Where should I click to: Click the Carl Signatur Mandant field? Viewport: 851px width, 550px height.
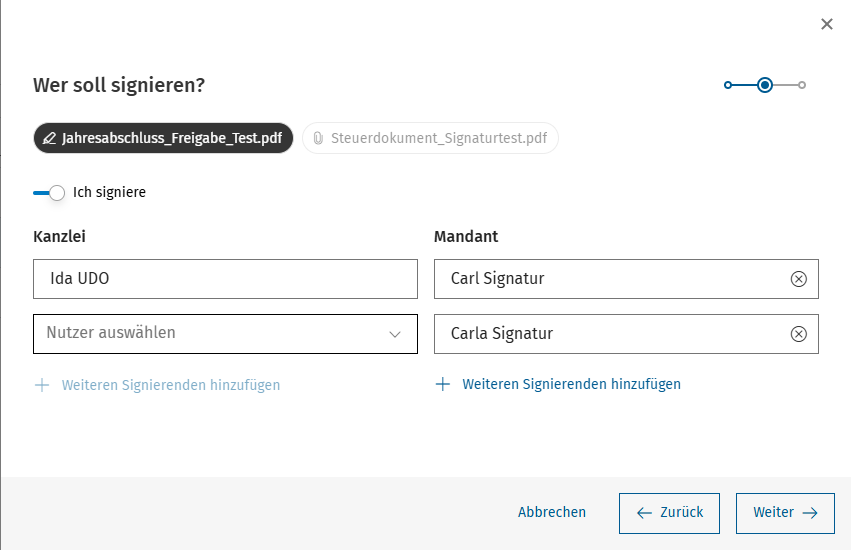coord(626,279)
